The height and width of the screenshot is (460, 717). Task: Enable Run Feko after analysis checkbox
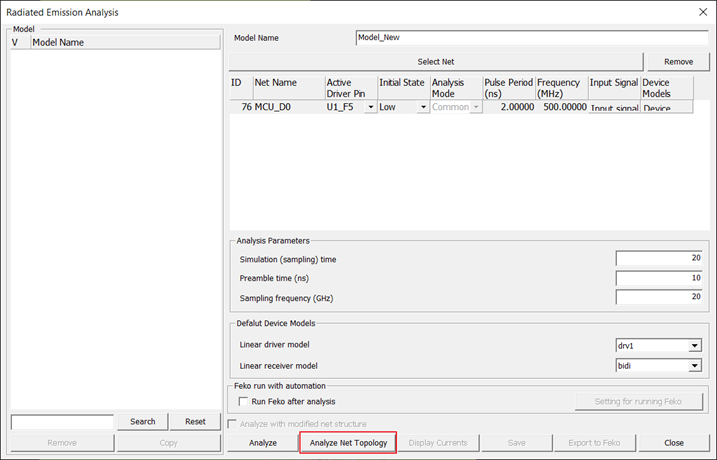pyautogui.click(x=244, y=401)
